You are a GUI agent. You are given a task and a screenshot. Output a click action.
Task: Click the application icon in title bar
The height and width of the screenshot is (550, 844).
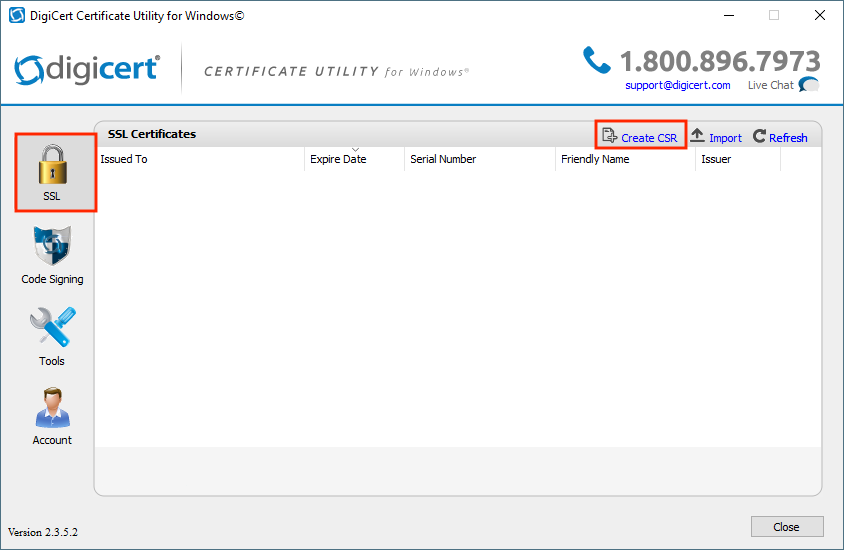point(16,16)
